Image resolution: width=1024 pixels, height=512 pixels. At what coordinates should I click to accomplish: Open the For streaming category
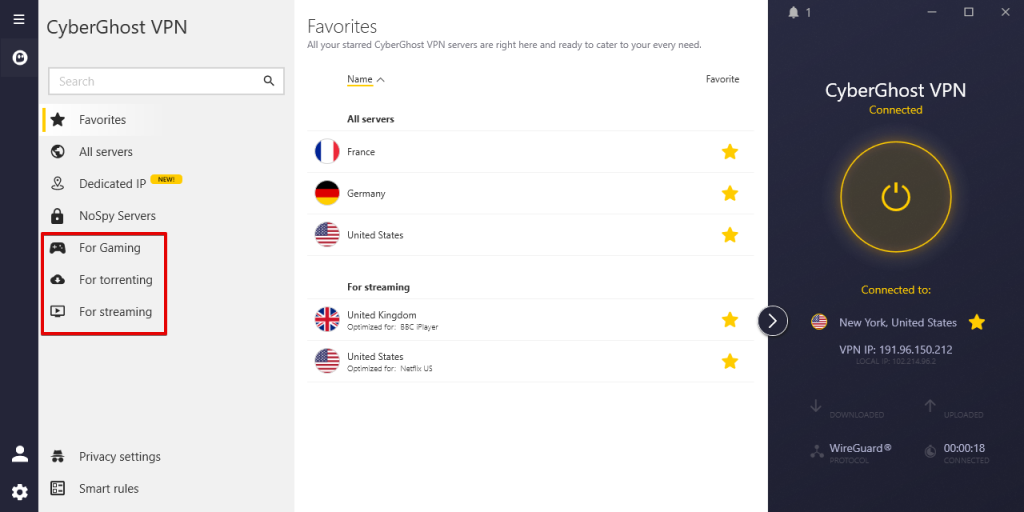[x=115, y=312]
